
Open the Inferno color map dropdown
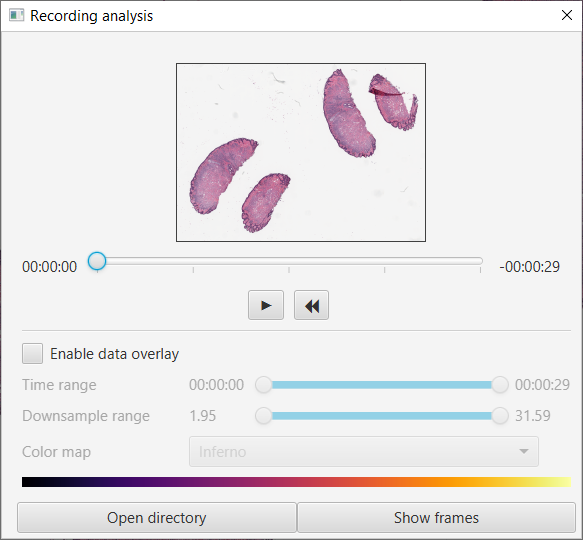(364, 451)
